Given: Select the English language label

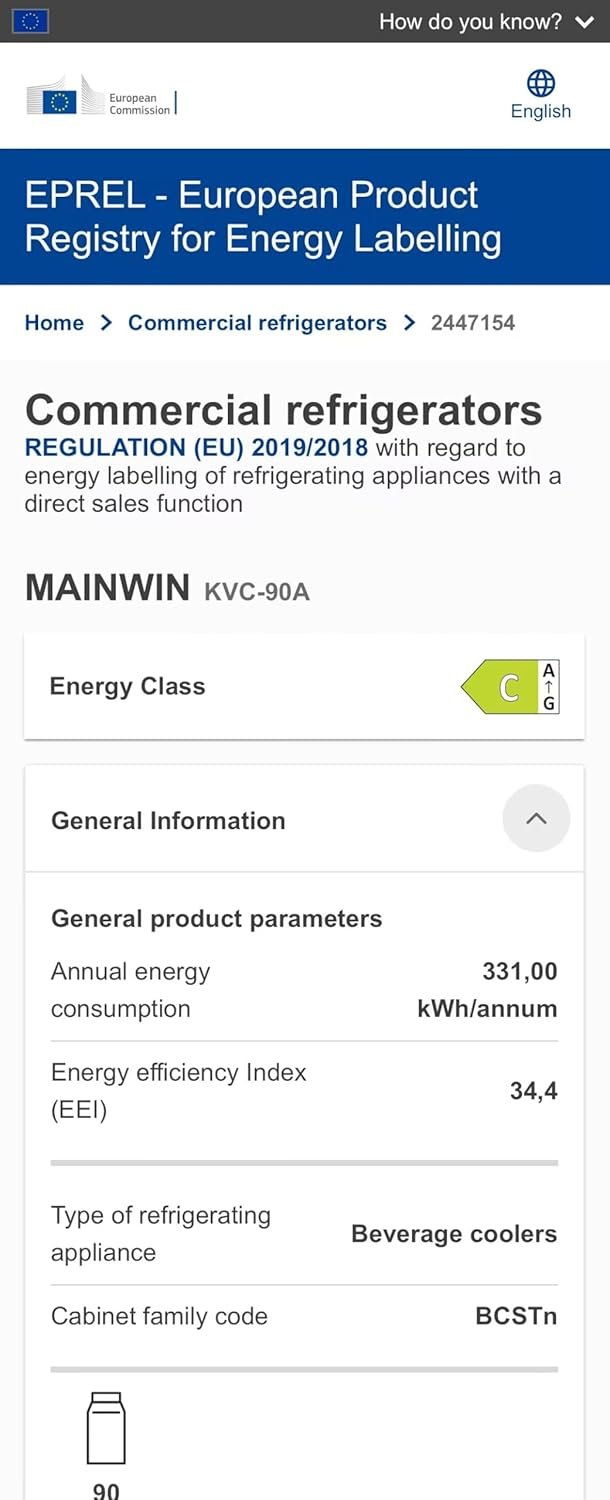Looking at the screenshot, I should 541,111.
